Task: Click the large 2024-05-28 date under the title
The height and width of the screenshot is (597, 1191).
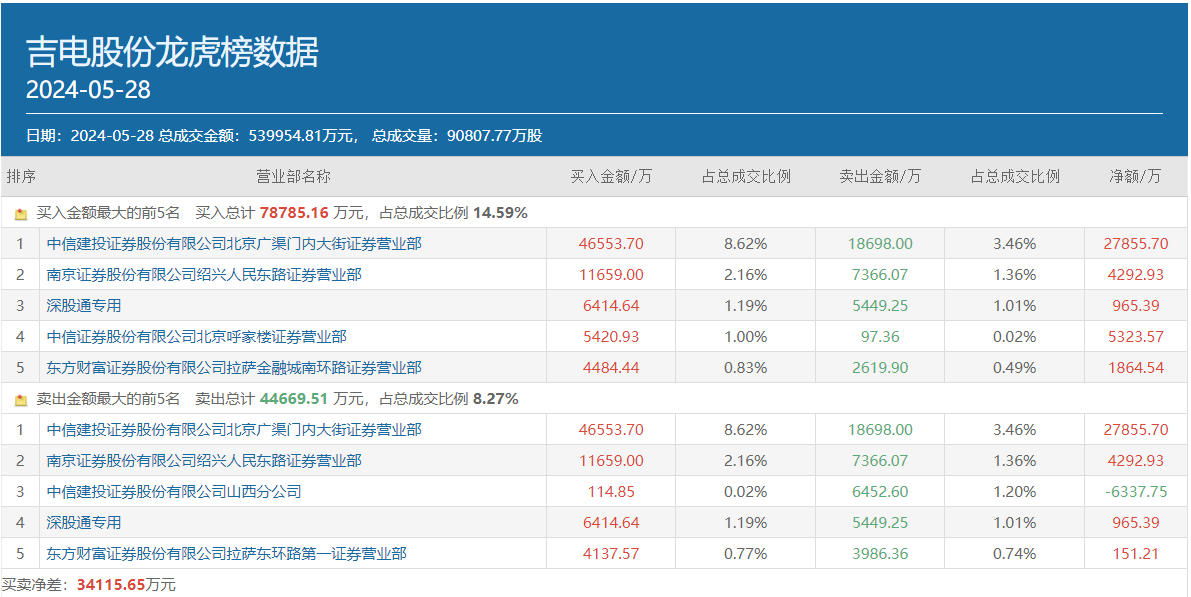Action: pyautogui.click(x=88, y=90)
